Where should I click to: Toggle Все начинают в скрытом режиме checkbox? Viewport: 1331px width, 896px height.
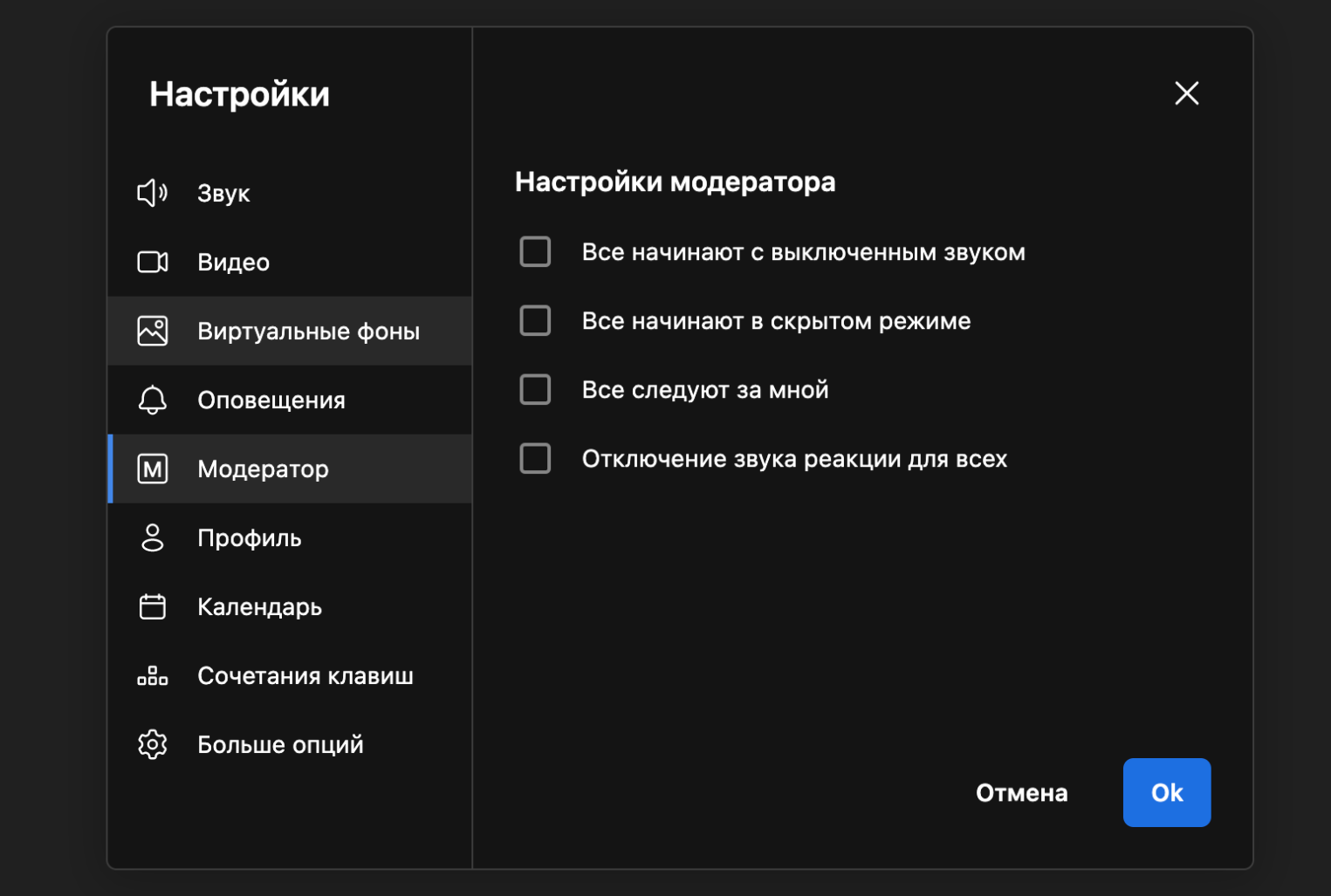pyautogui.click(x=535, y=320)
